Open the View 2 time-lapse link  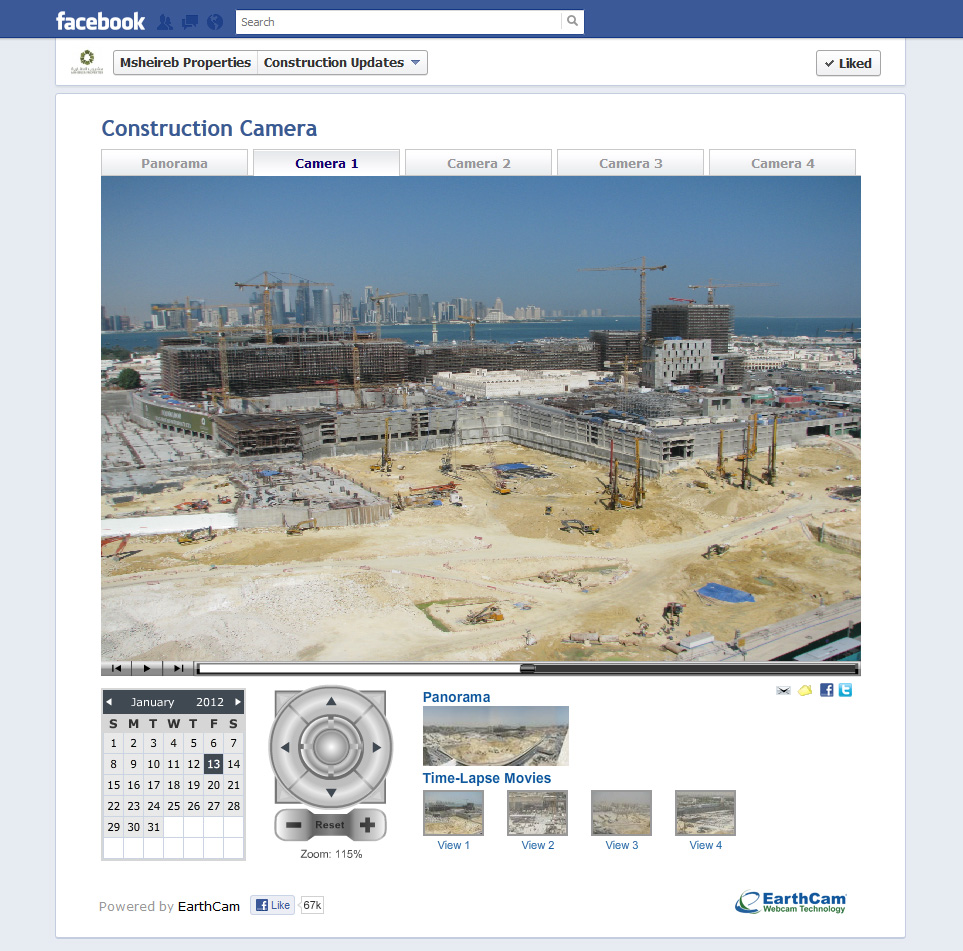pos(537,845)
